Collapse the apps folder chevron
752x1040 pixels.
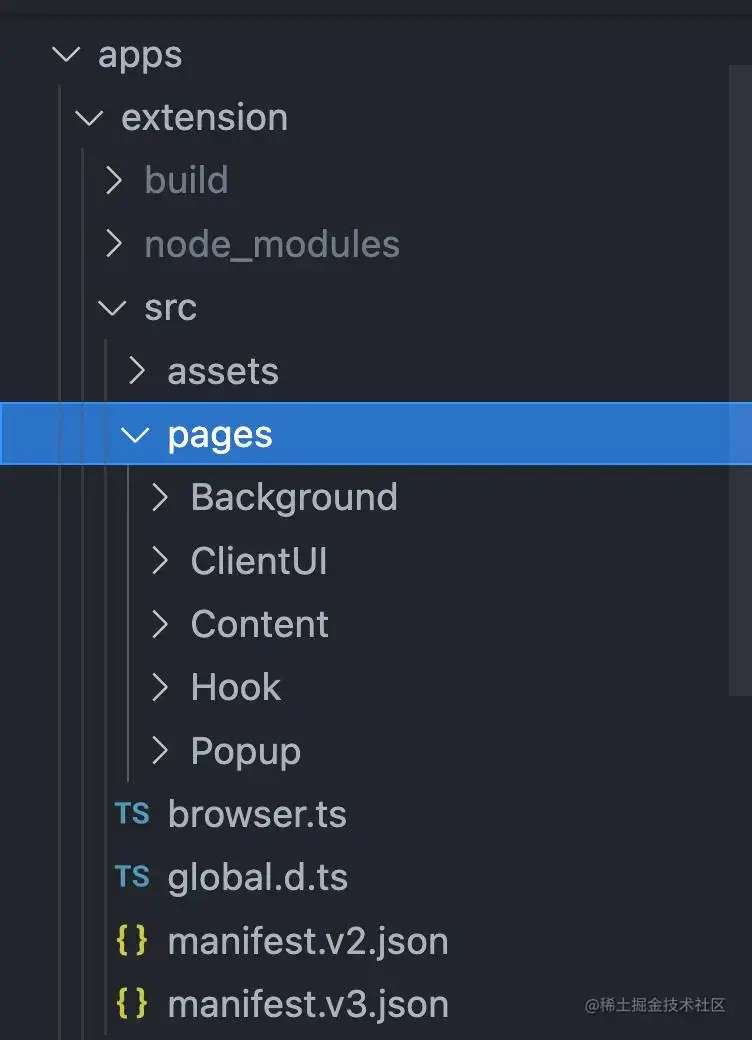point(66,54)
